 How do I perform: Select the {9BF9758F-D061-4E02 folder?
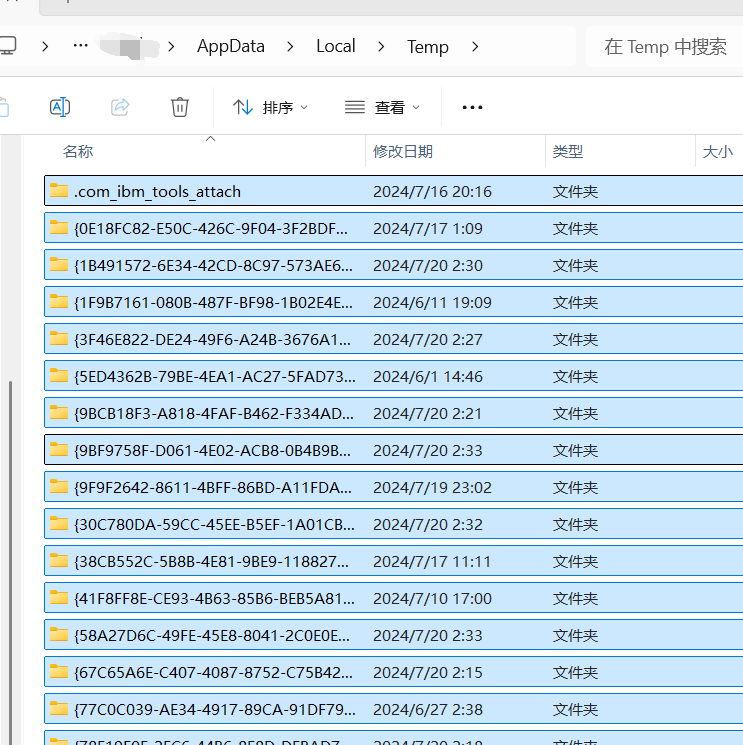click(x=393, y=450)
